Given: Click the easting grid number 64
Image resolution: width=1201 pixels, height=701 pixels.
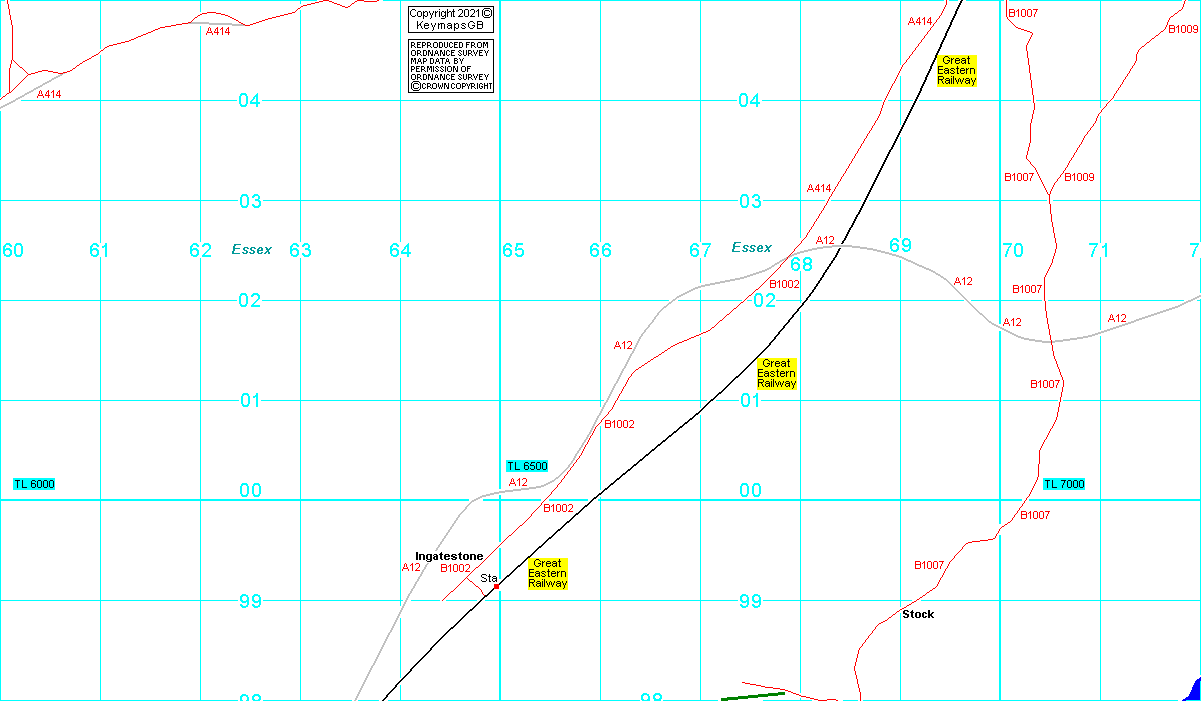Looking at the screenshot, I should [x=400, y=250].
